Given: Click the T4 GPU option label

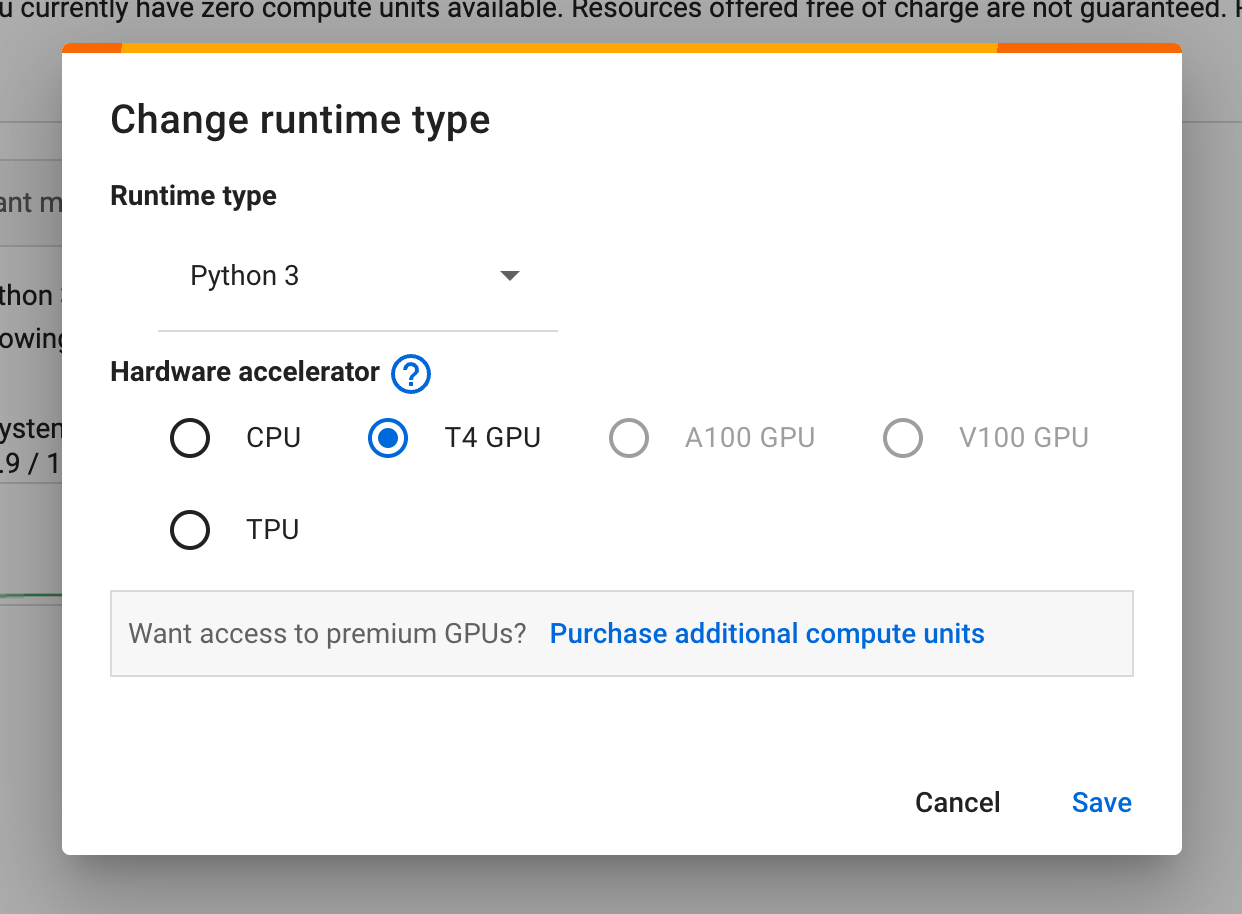Looking at the screenshot, I should pyautogui.click(x=493, y=438).
